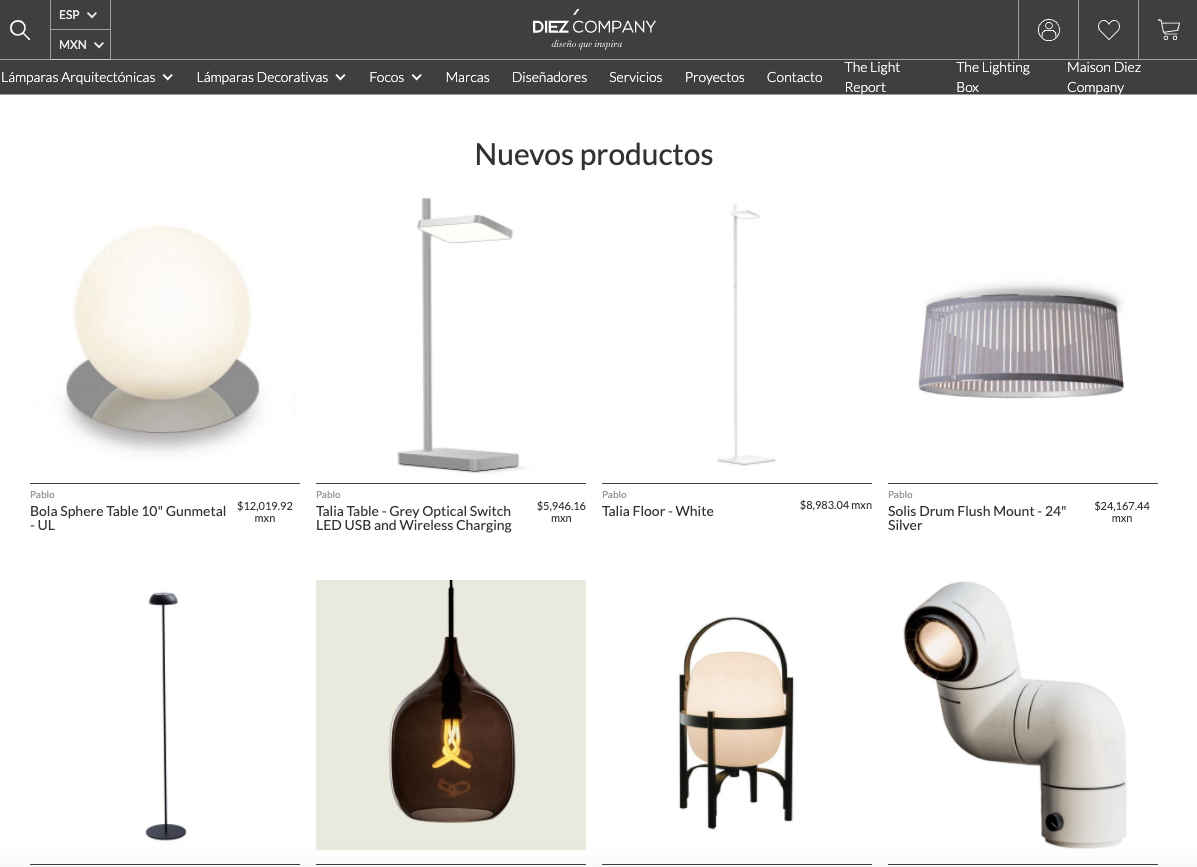The width and height of the screenshot is (1197, 867).
Task: Open Talia Floor - White title
Action: coord(657,511)
